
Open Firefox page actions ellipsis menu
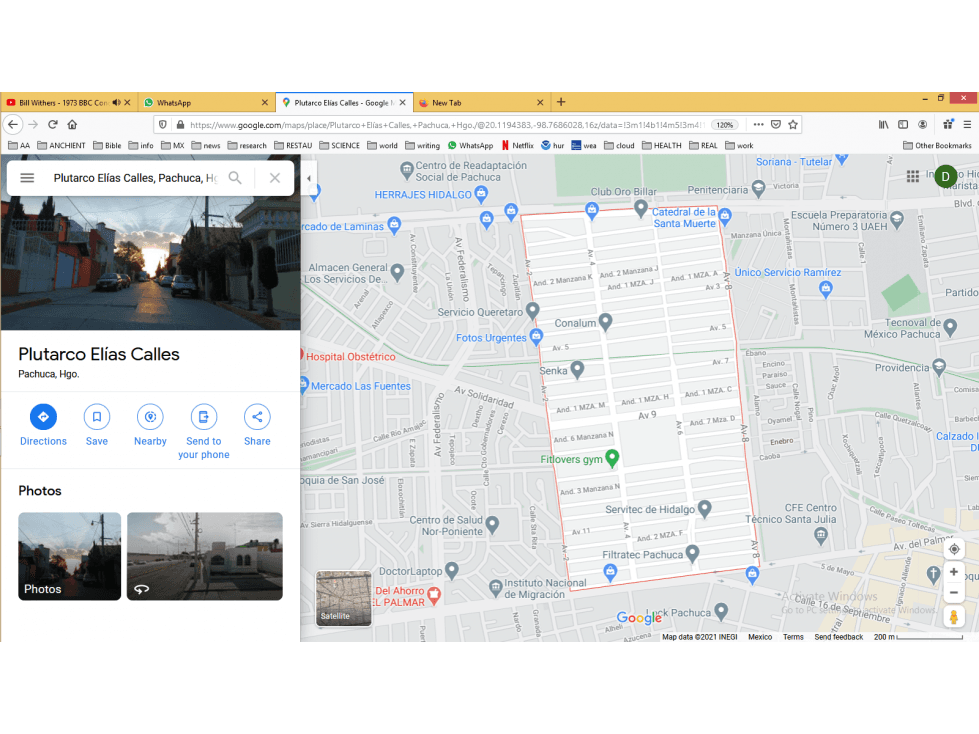(758, 125)
